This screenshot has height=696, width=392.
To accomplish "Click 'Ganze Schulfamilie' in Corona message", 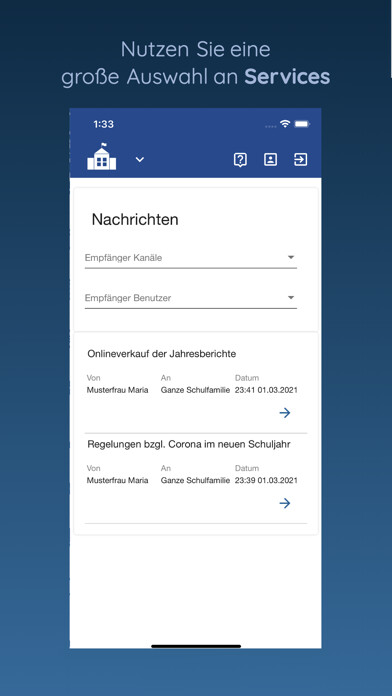I will pyautogui.click(x=195, y=480).
